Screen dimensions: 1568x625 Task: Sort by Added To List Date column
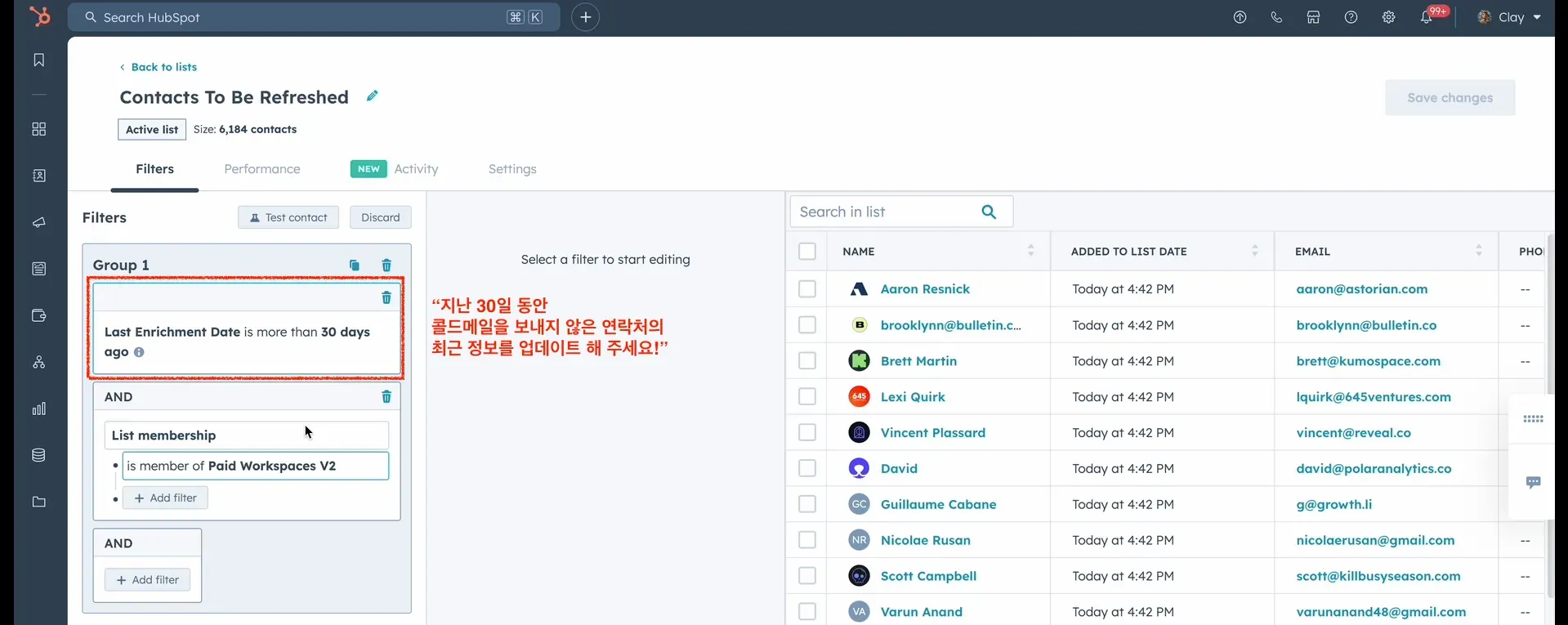point(1254,252)
